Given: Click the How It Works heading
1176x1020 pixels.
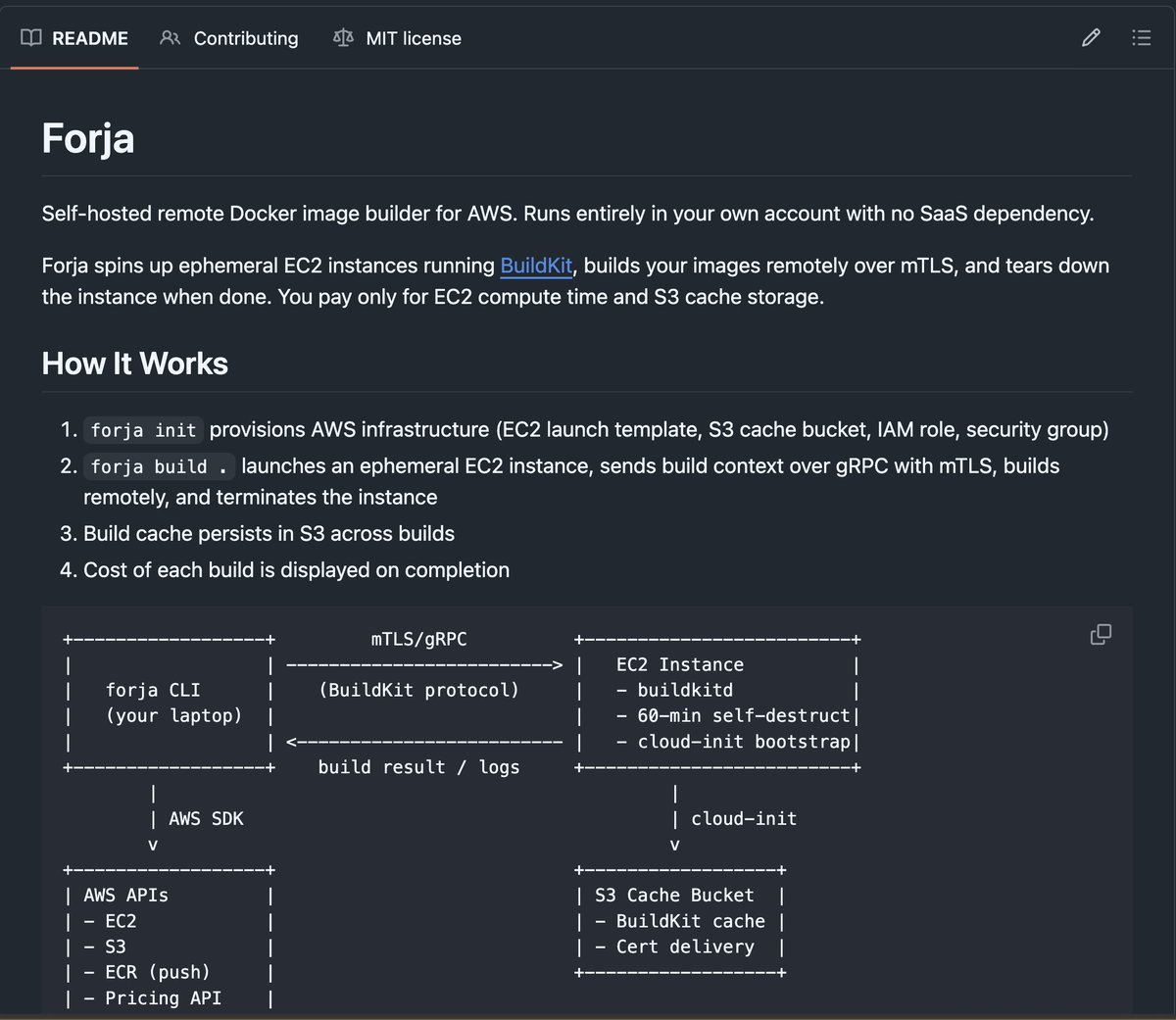Looking at the screenshot, I should [135, 364].
